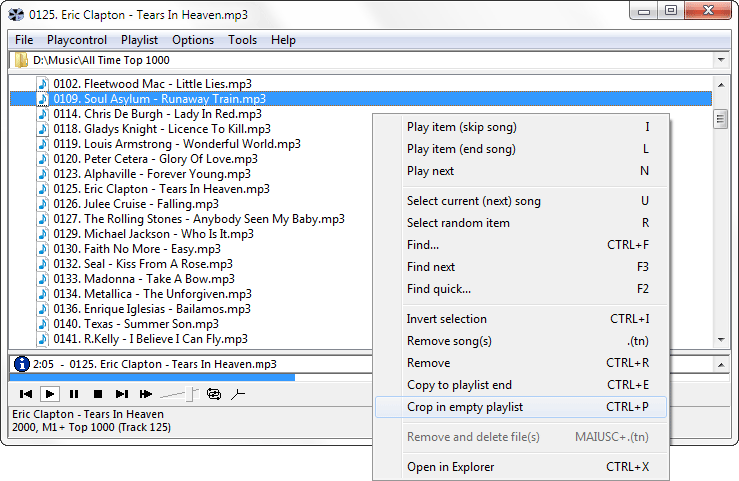Click the note icon of Peter Cetera - Glory Of Love

pos(43,159)
